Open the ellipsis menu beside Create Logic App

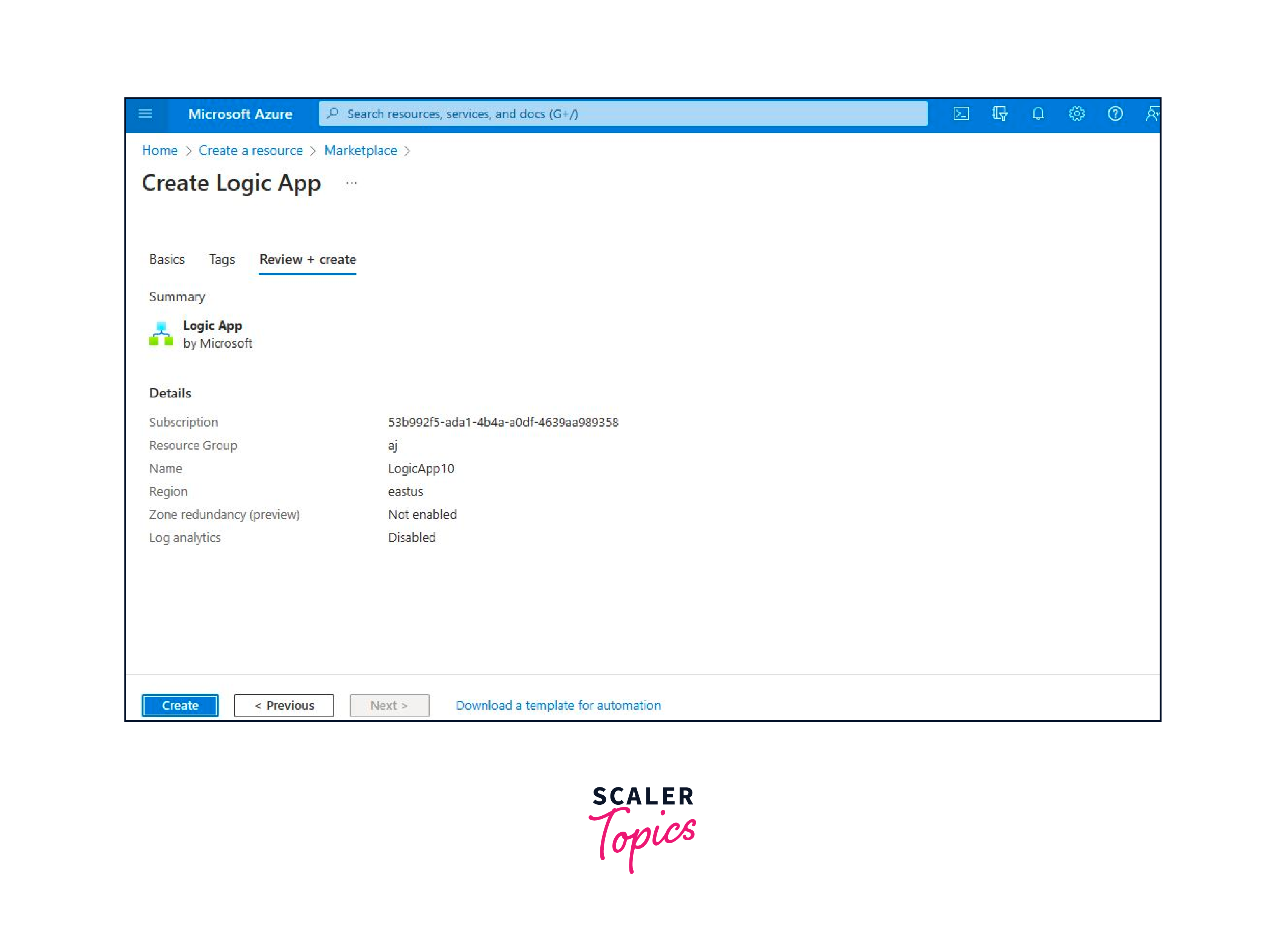(351, 183)
